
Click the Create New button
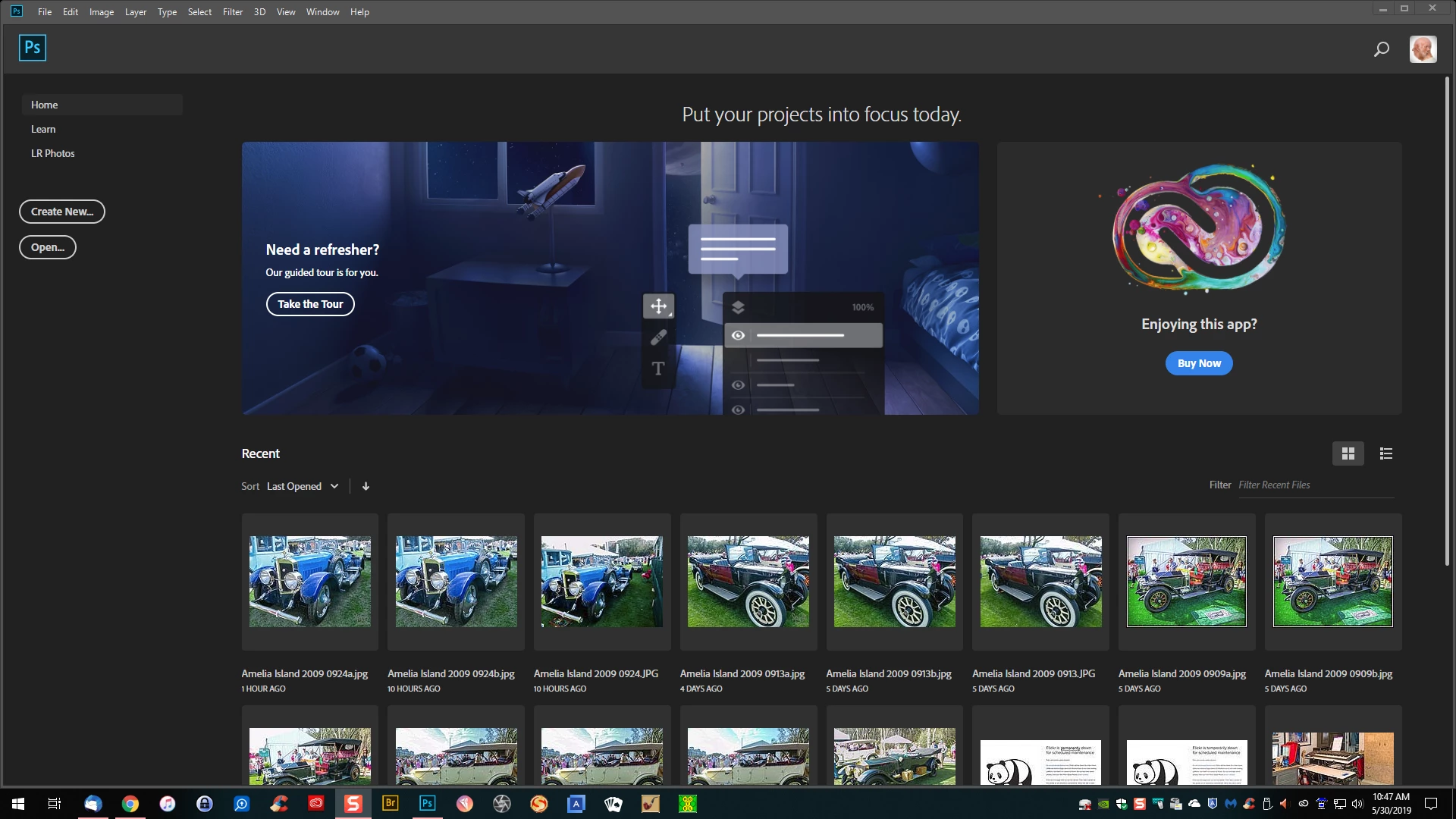pos(62,212)
